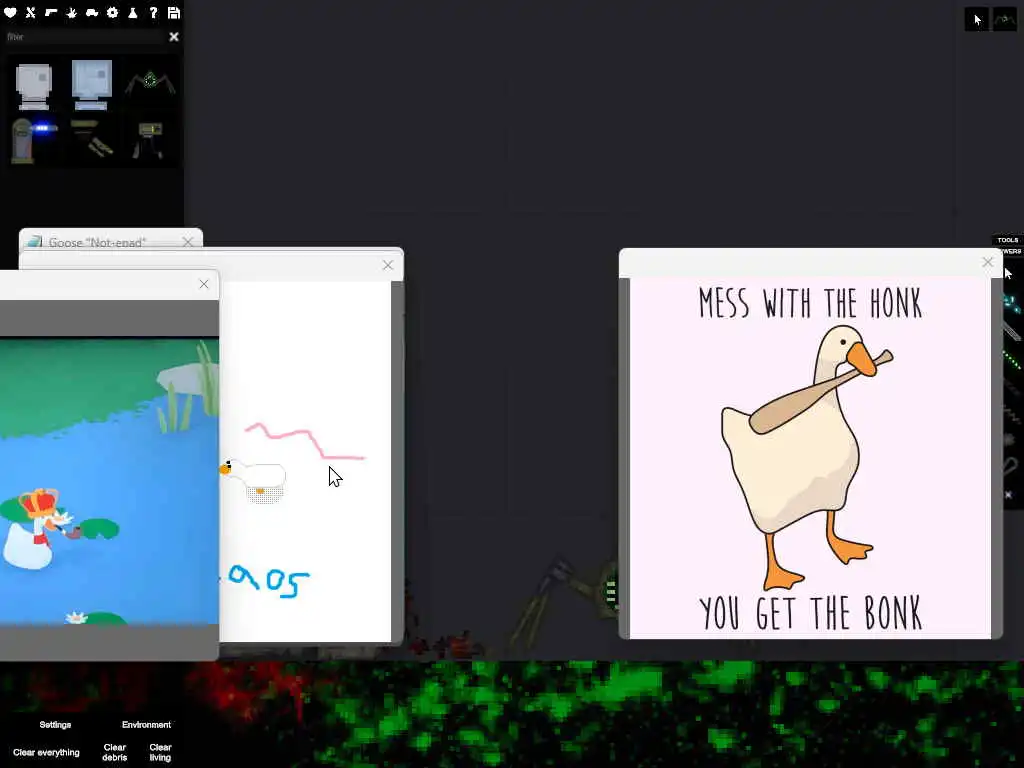Select the olive disassembled weapon item

(x=91, y=139)
